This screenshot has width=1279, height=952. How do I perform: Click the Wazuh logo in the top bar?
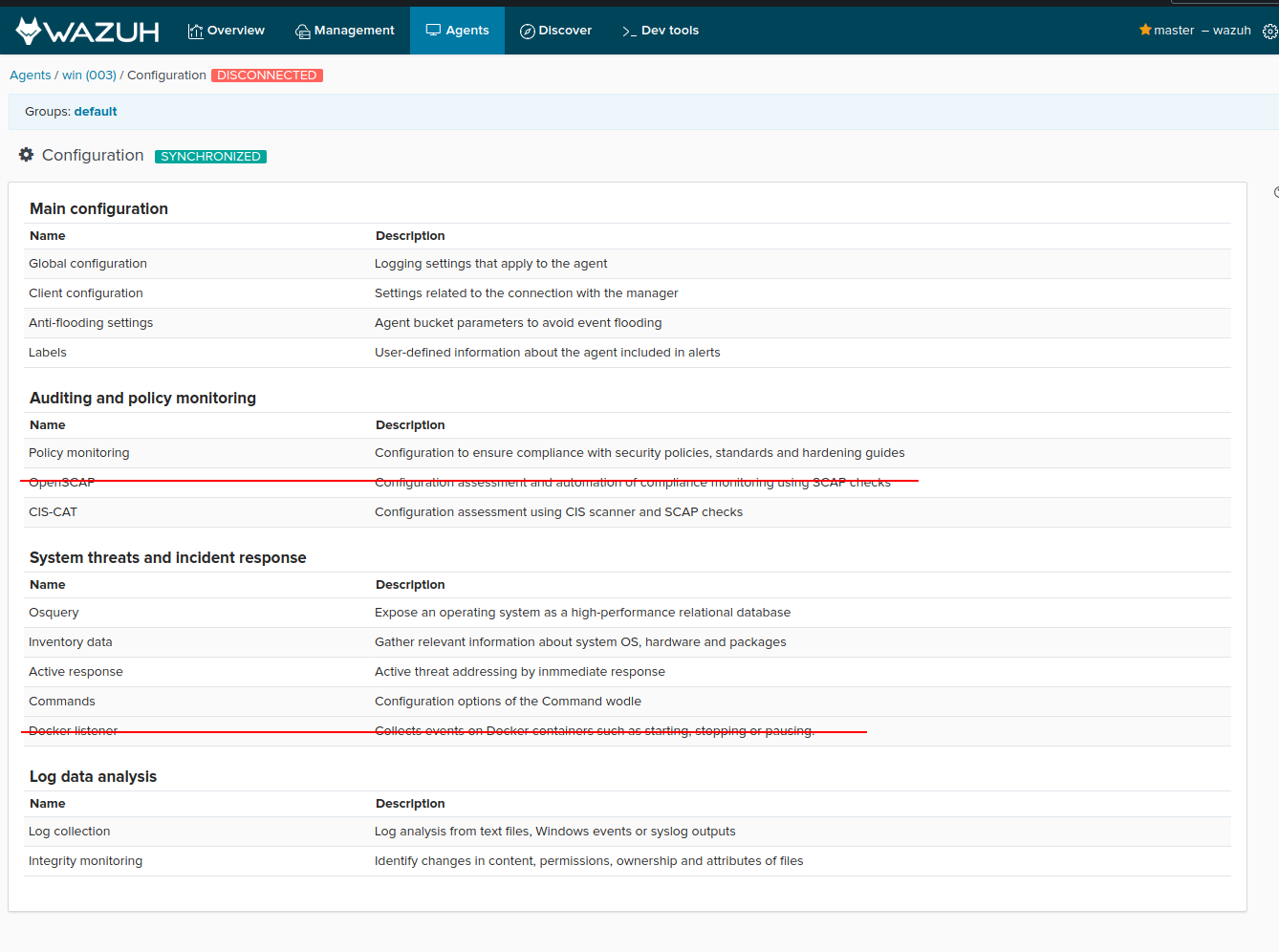coord(84,30)
